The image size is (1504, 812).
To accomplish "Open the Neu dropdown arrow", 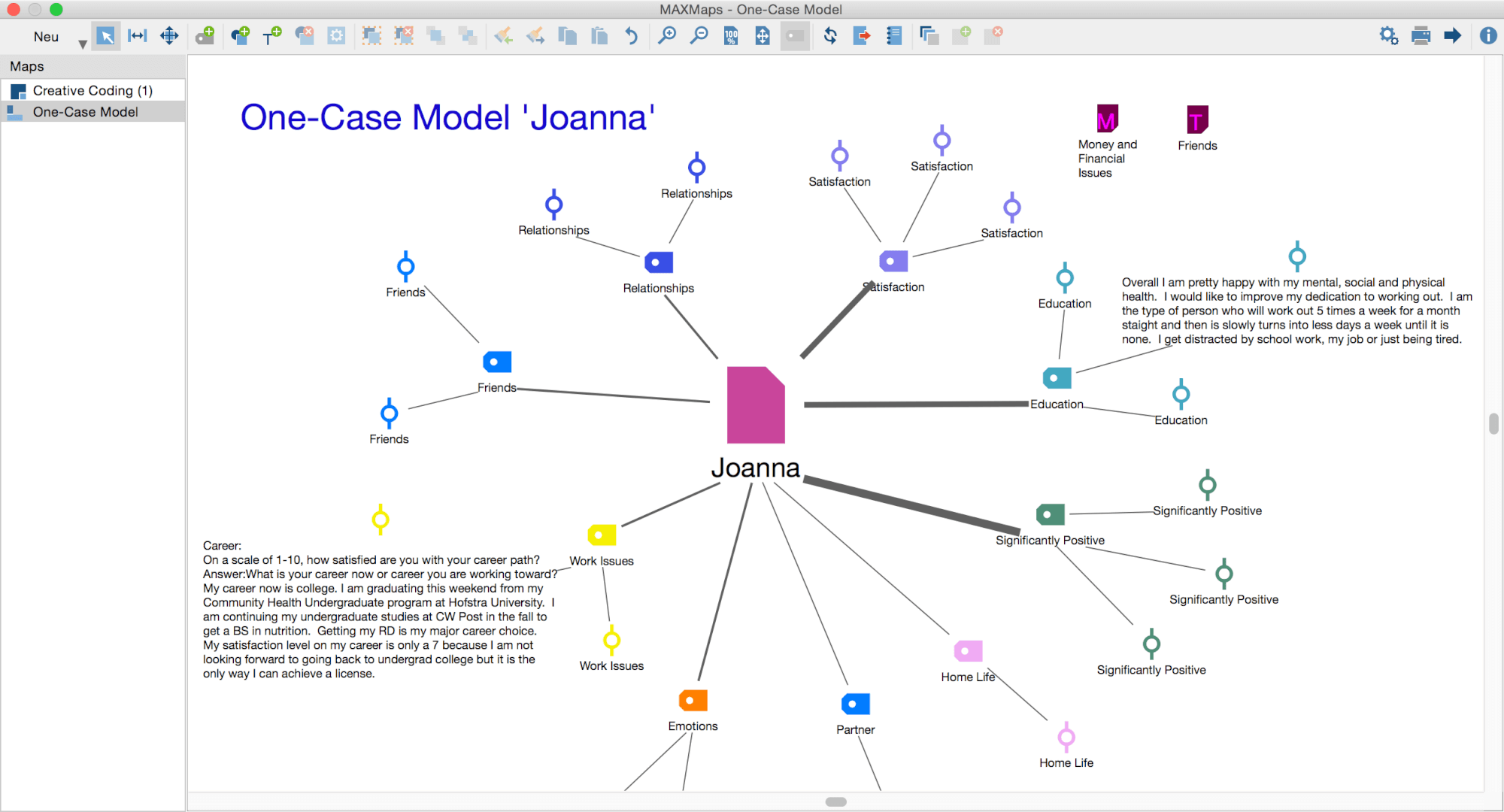I will [x=83, y=44].
